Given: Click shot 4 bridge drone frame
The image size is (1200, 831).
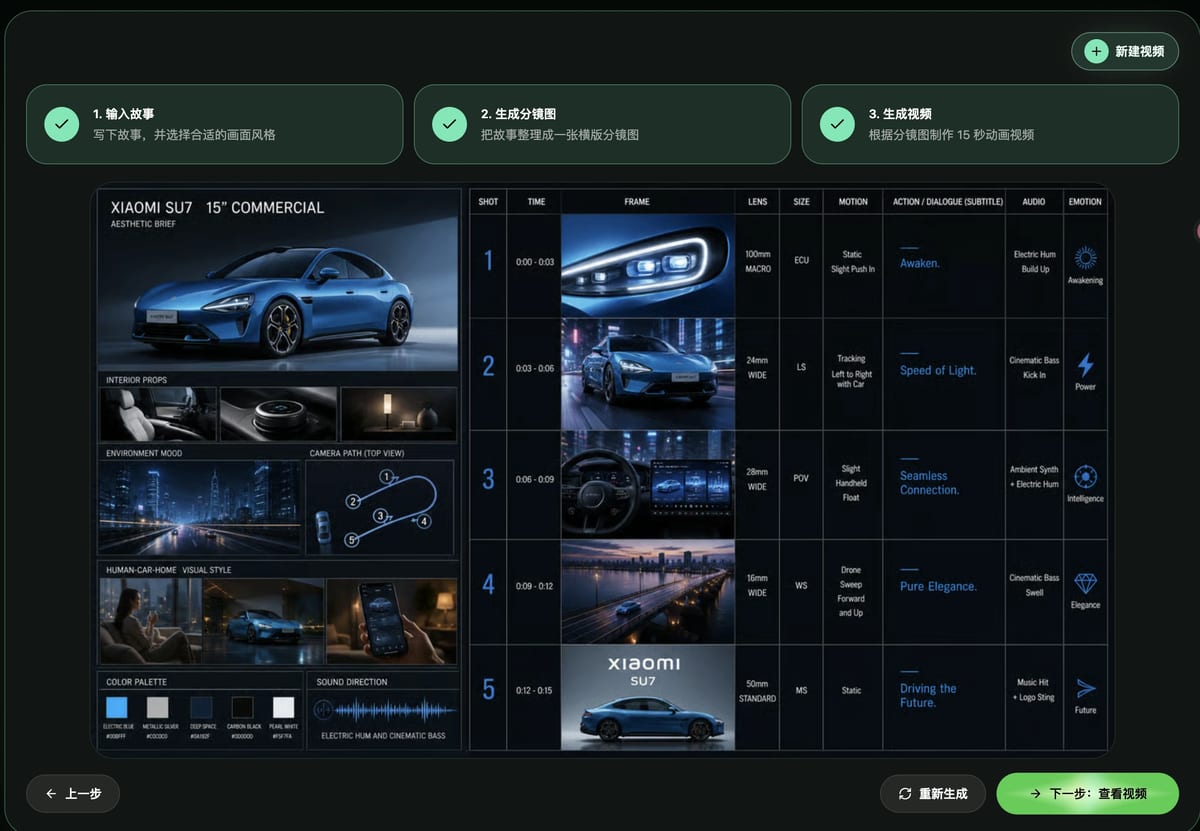Looking at the screenshot, I should pyautogui.click(x=647, y=592).
